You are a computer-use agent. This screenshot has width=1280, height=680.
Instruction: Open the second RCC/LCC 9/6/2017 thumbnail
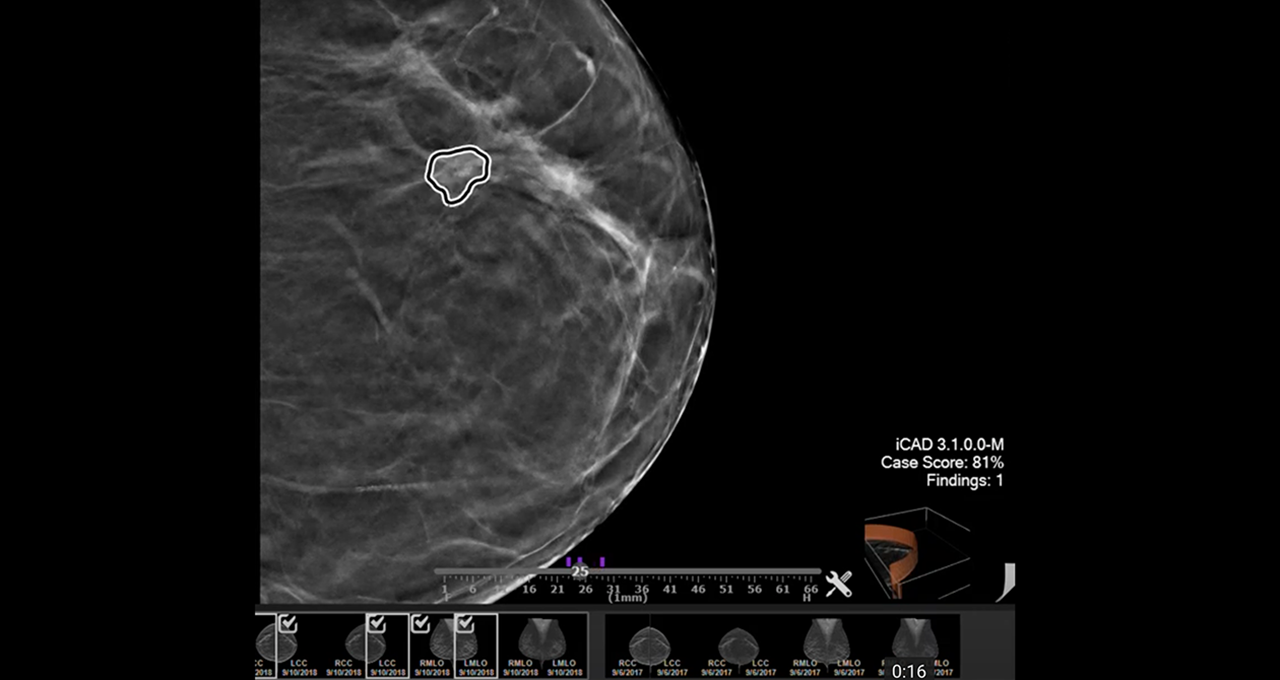tap(738, 645)
